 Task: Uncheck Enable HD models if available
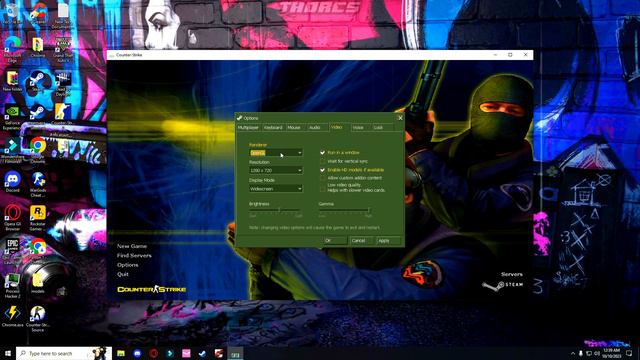pos(322,170)
